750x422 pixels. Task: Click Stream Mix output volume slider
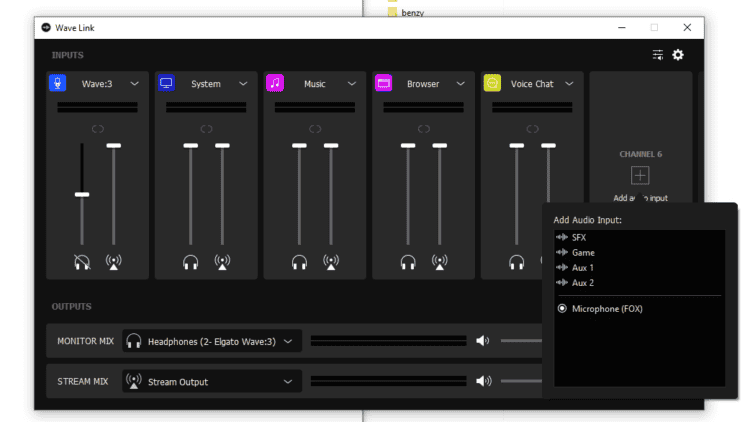[x=521, y=381]
